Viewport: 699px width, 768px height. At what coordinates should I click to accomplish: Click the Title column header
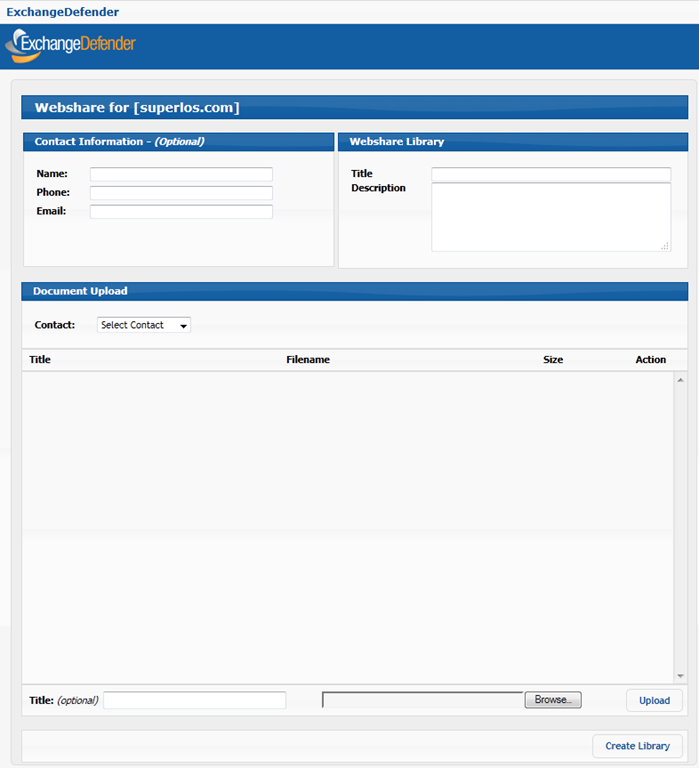[40, 360]
